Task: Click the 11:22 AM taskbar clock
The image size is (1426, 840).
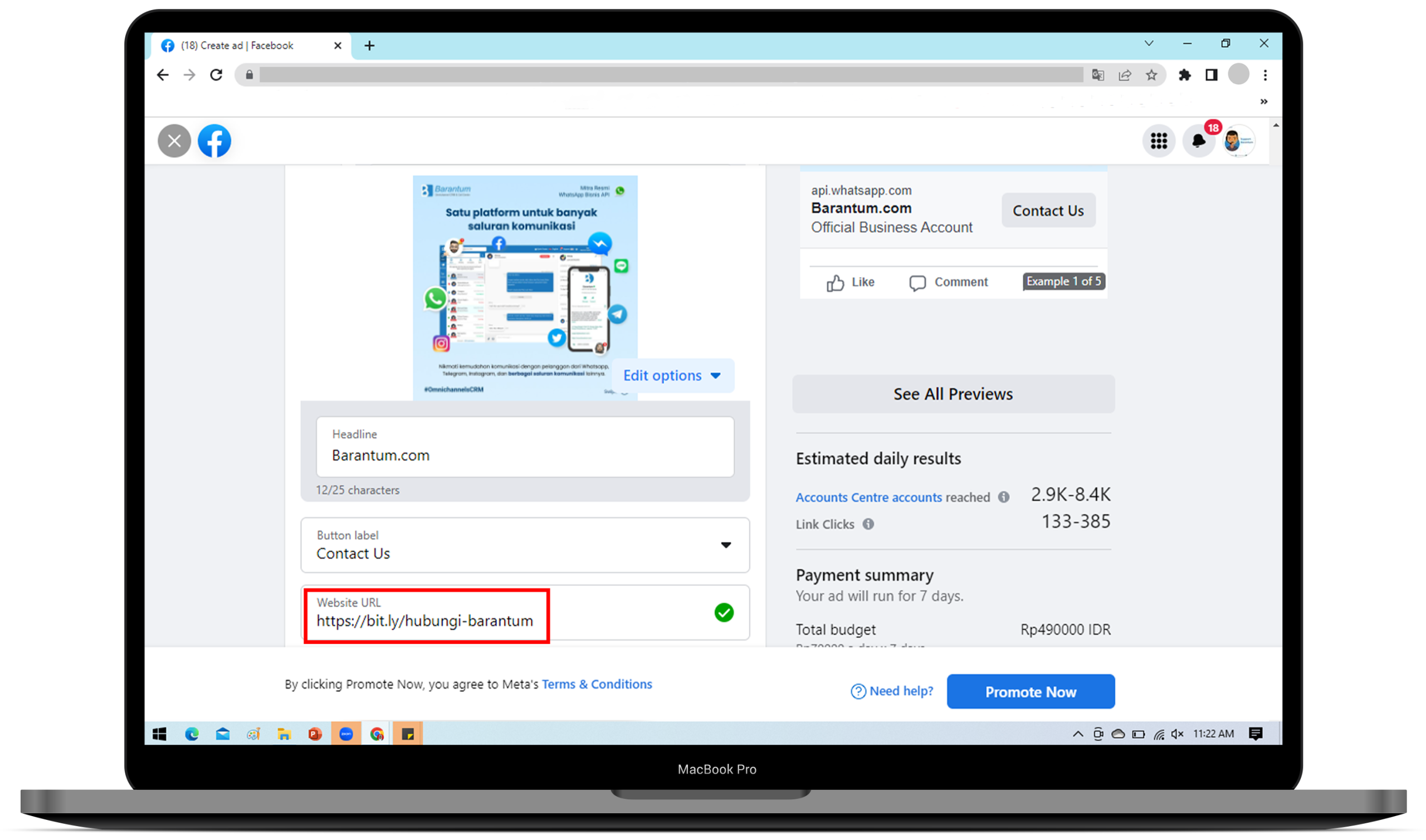Action: coord(1213,734)
